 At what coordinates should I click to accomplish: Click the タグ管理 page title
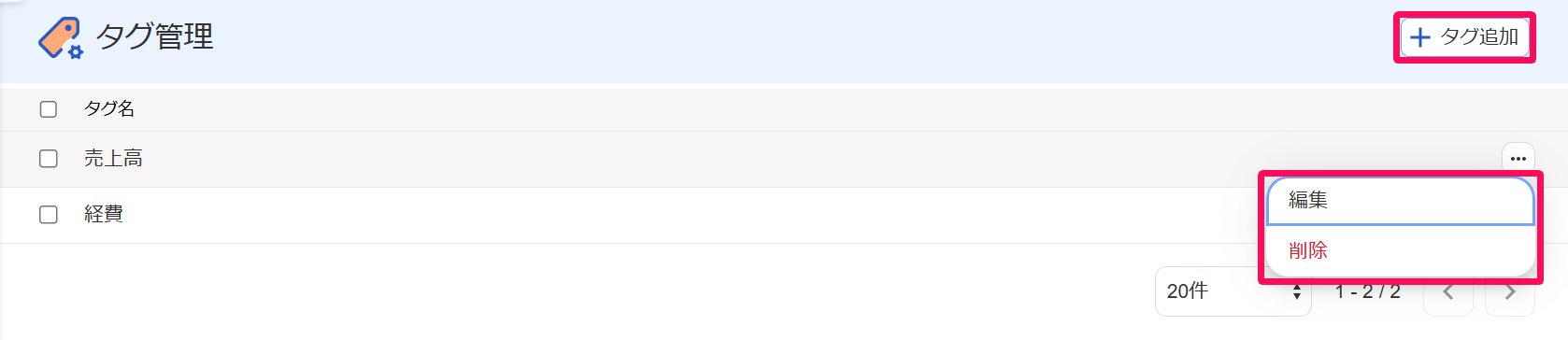coord(155,37)
